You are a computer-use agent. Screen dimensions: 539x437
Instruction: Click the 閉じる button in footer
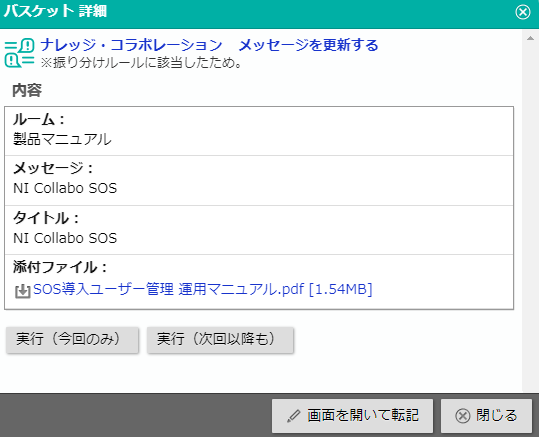coord(486,416)
